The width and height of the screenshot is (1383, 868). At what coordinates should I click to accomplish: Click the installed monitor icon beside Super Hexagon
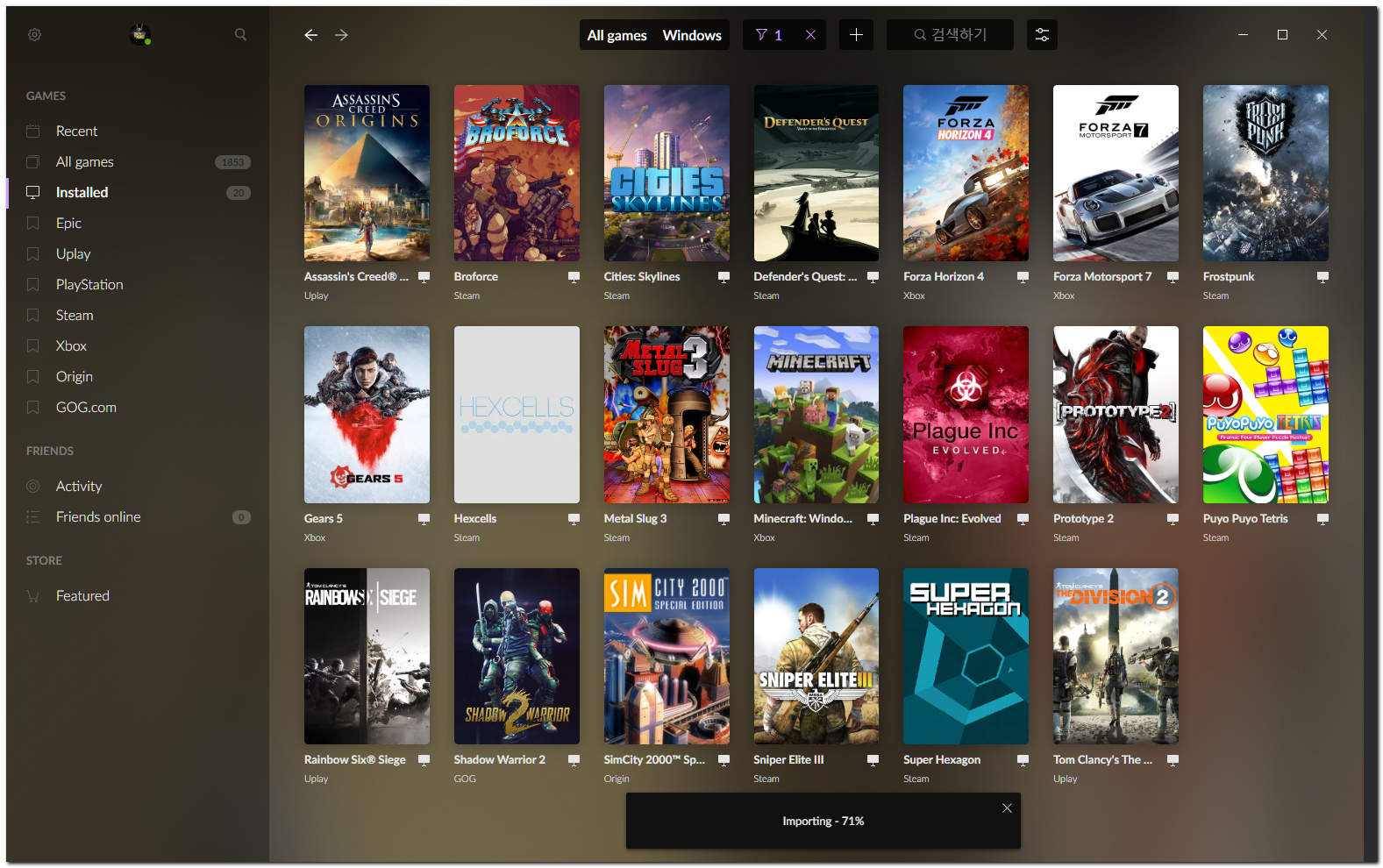(1023, 760)
